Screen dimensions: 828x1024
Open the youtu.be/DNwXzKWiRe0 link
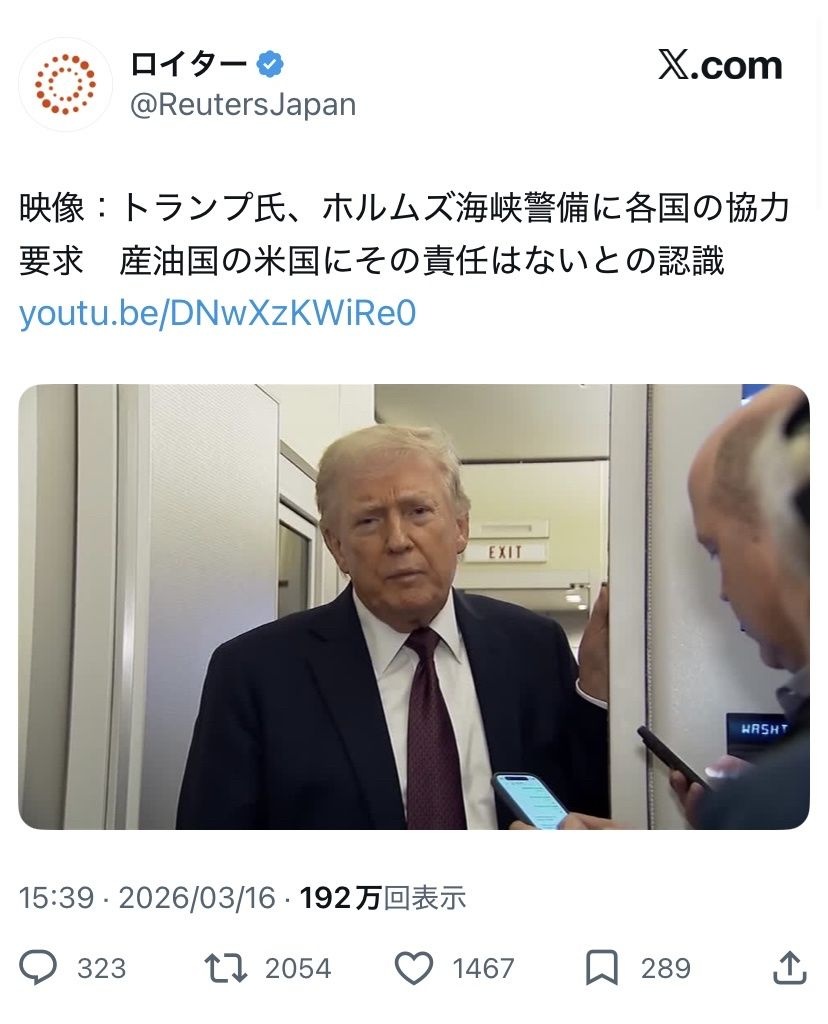pyautogui.click(x=217, y=313)
